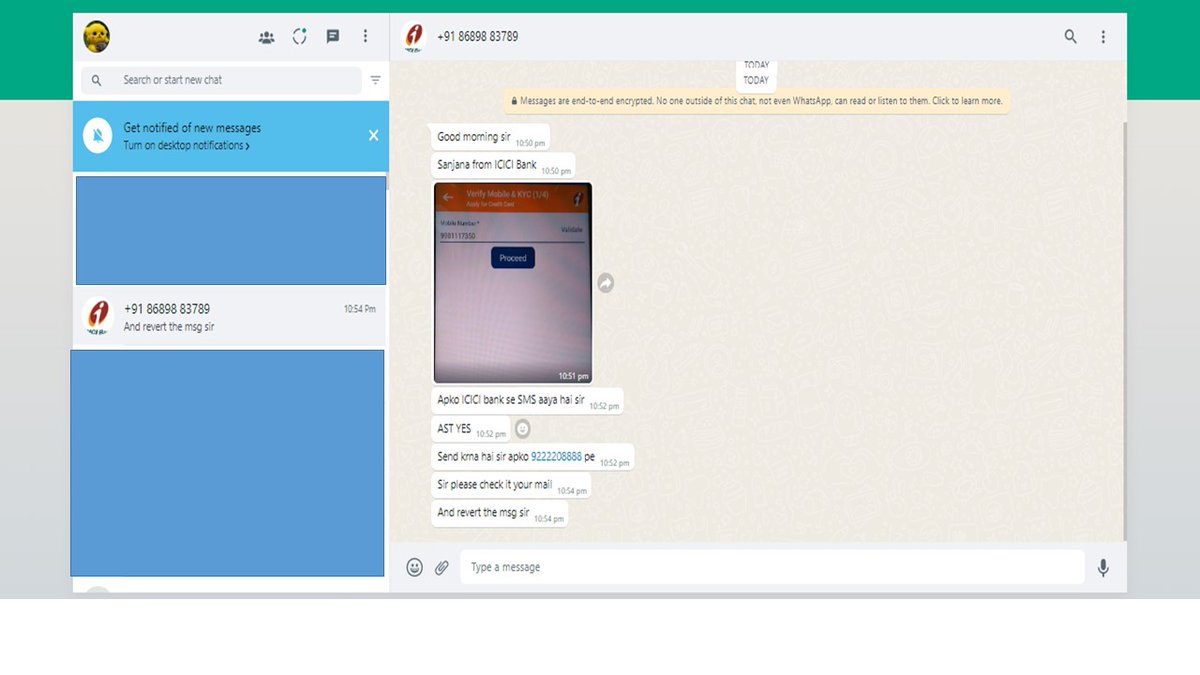Click the muted bell notification icon
1200x675 pixels.
point(97,135)
